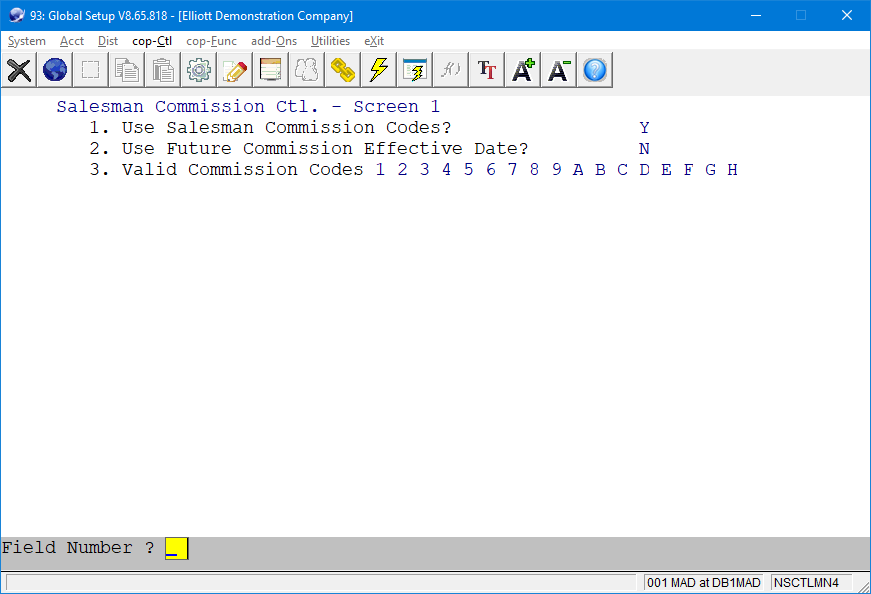
Task: Open the TT font selection icon
Action: (x=487, y=70)
